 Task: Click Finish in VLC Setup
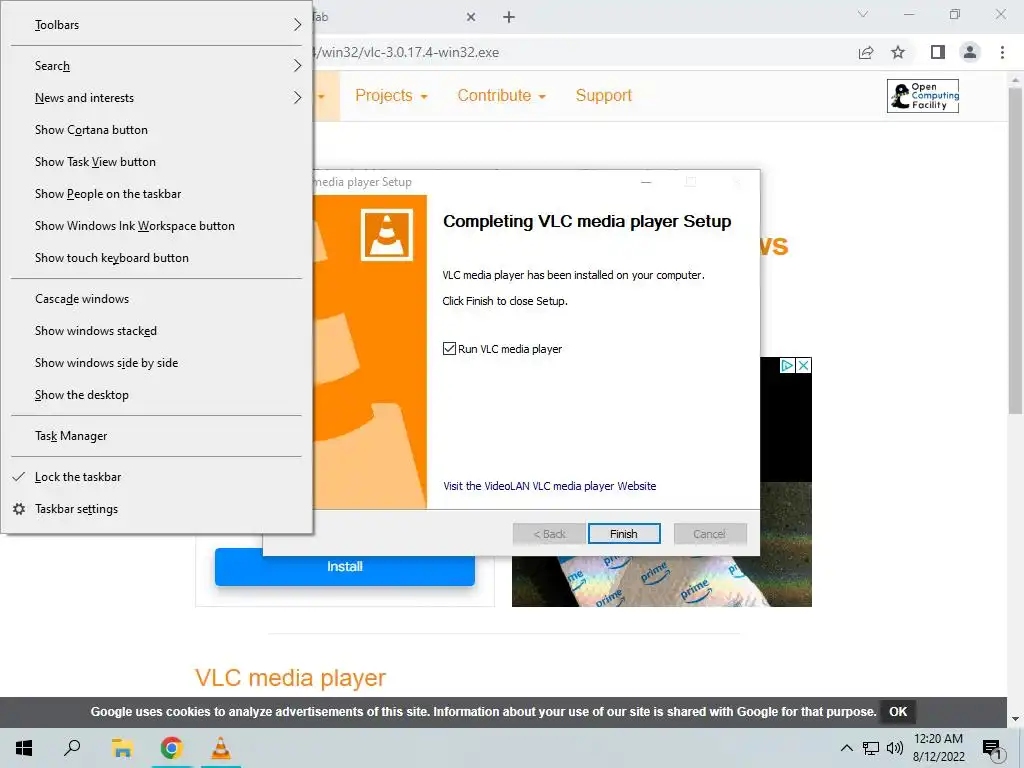tap(624, 534)
